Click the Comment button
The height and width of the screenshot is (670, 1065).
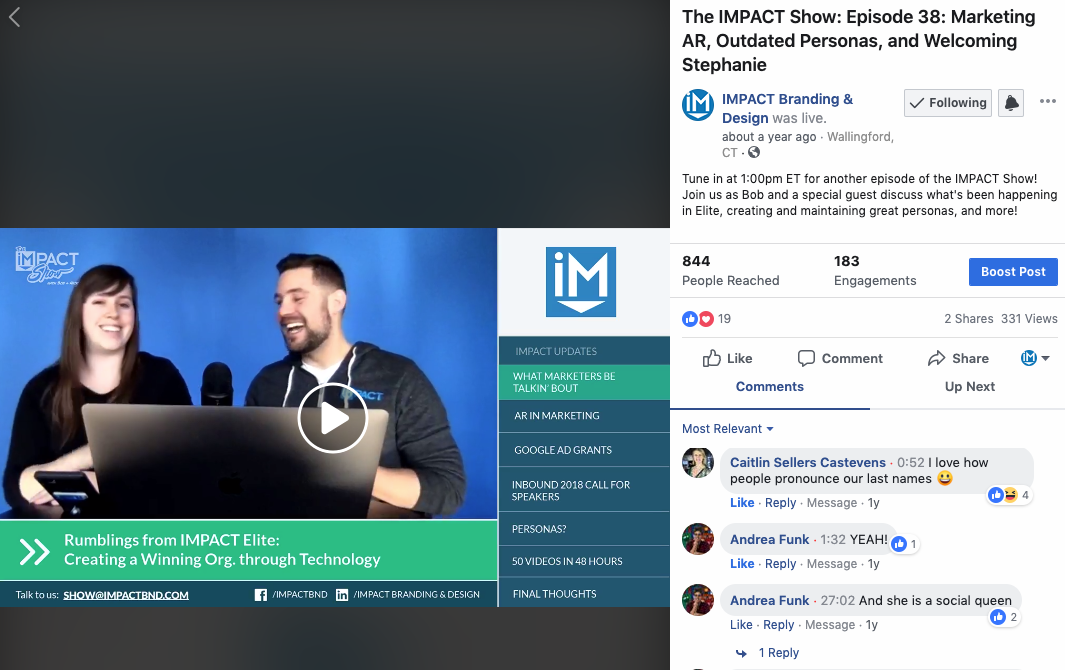(x=840, y=358)
